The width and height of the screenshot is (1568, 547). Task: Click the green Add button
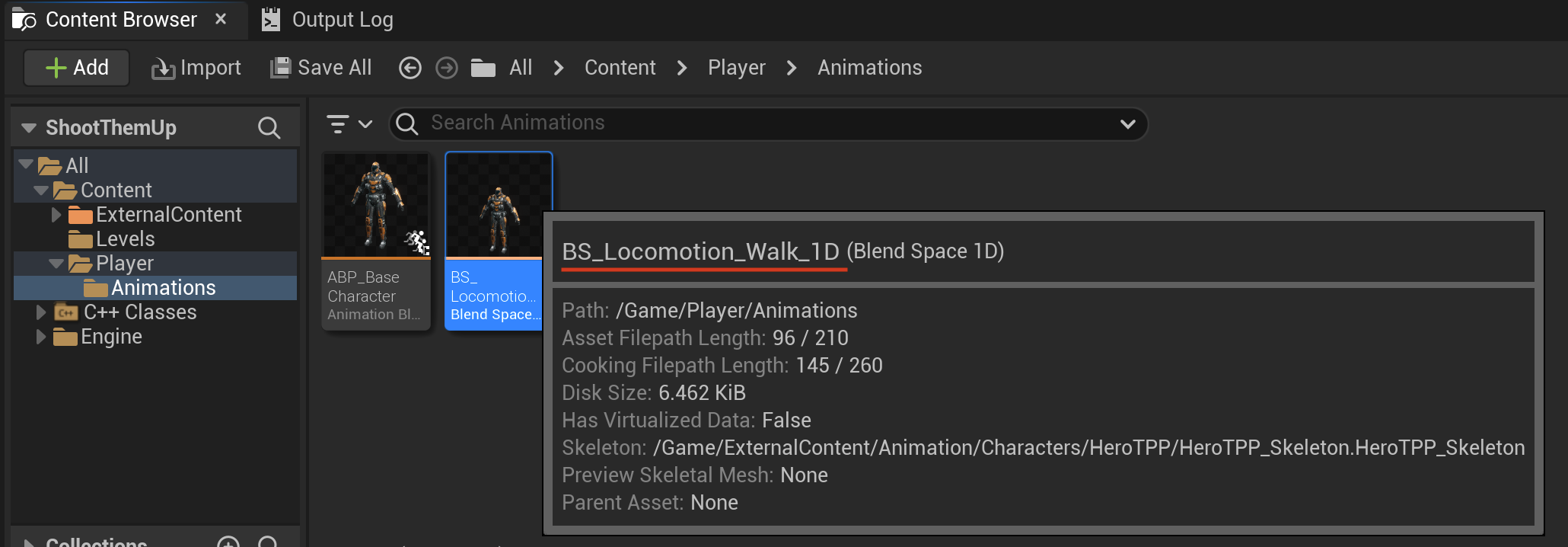tap(76, 68)
